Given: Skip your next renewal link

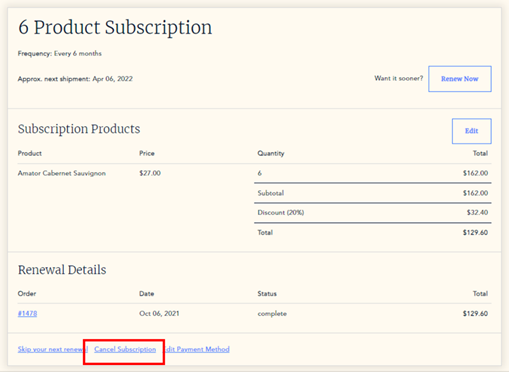Looking at the screenshot, I should coord(53,349).
